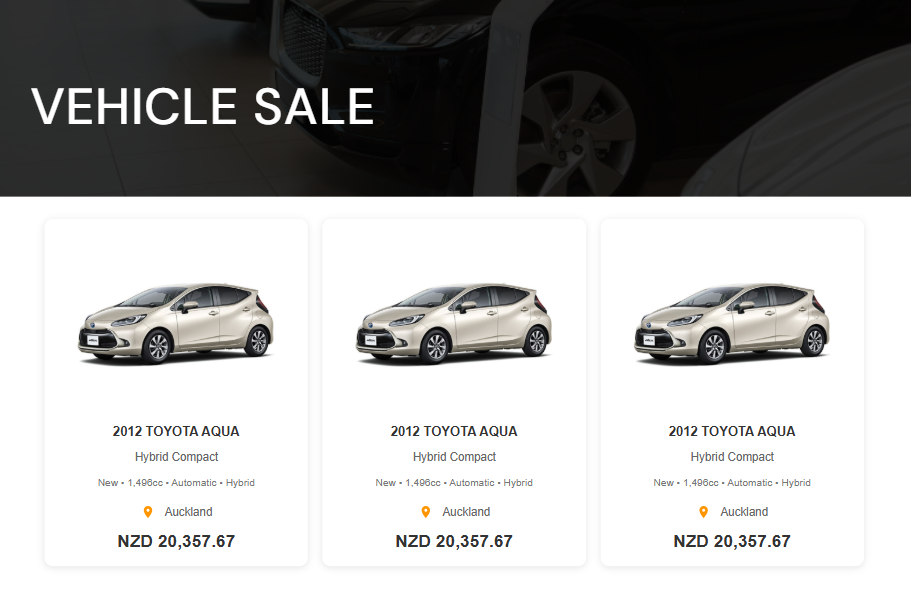911x596 pixels.
Task: Select the VEHICLE SALE page heading
Action: [203, 107]
